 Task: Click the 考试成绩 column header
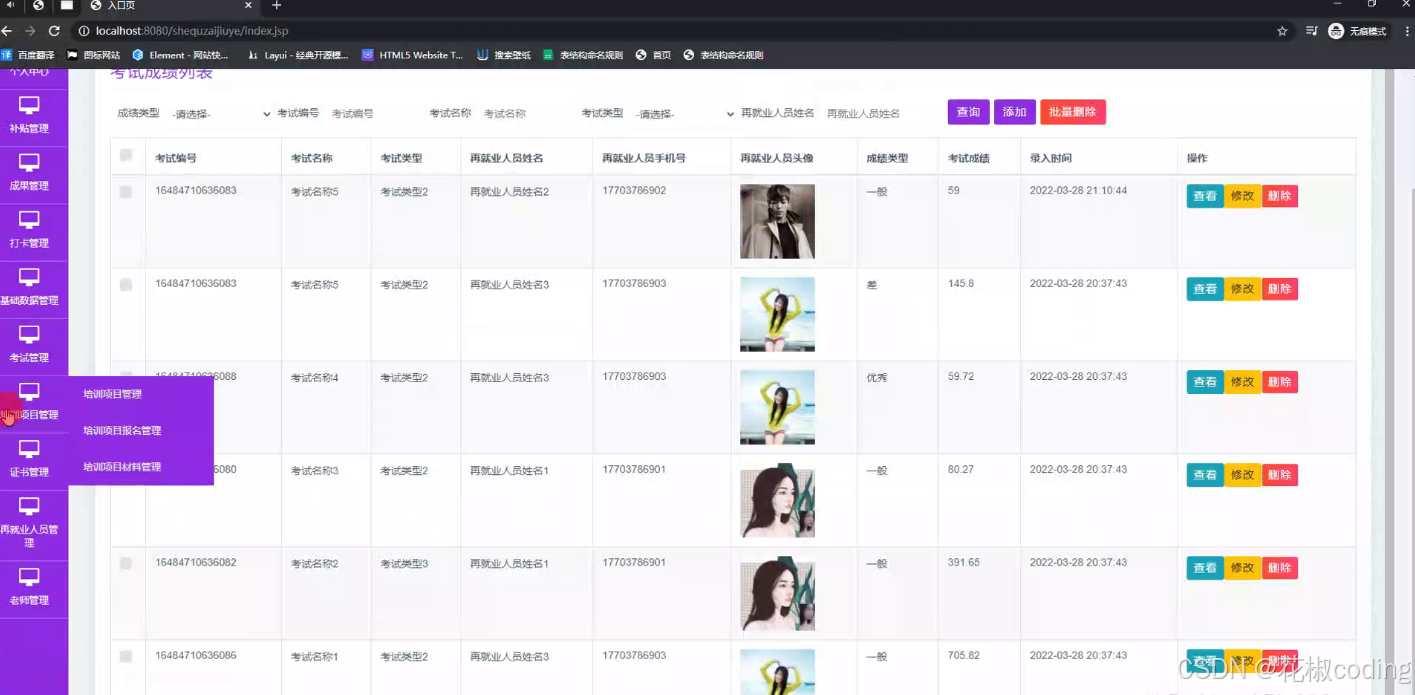pos(969,159)
